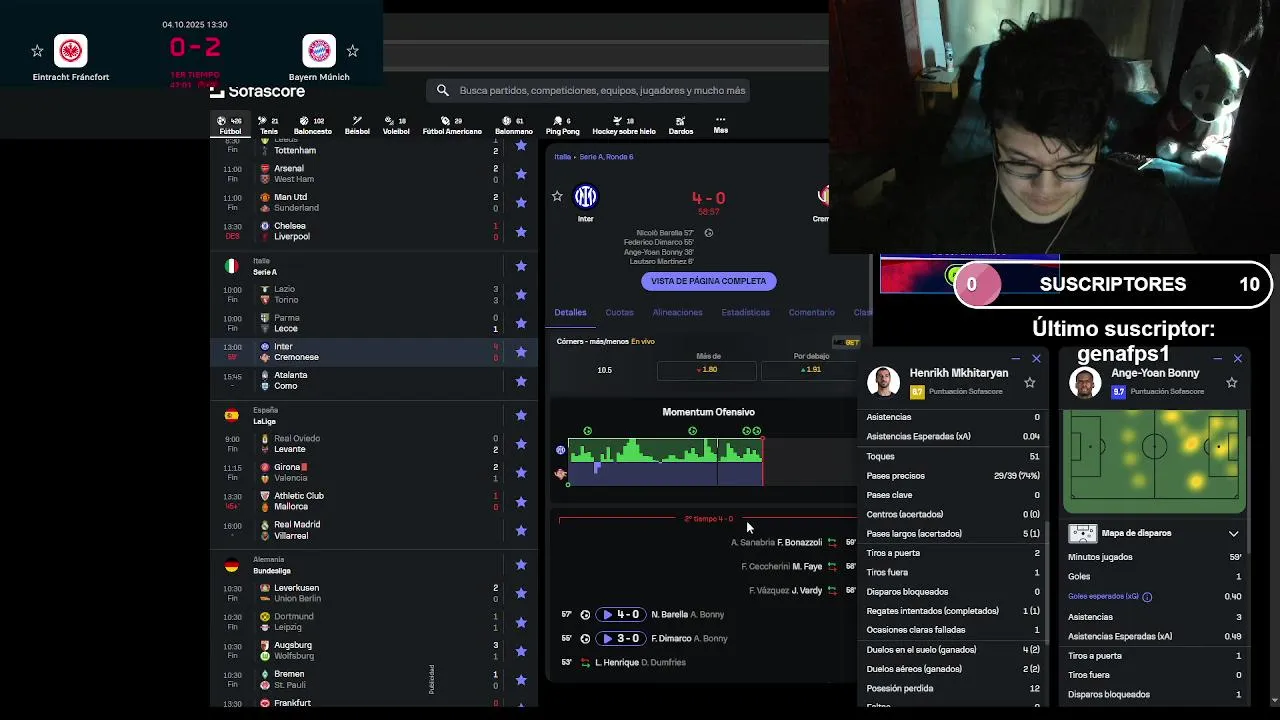The width and height of the screenshot is (1280, 720).
Task: Minimize Henrikh Mkhitaryan player card
Action: coord(1015,358)
